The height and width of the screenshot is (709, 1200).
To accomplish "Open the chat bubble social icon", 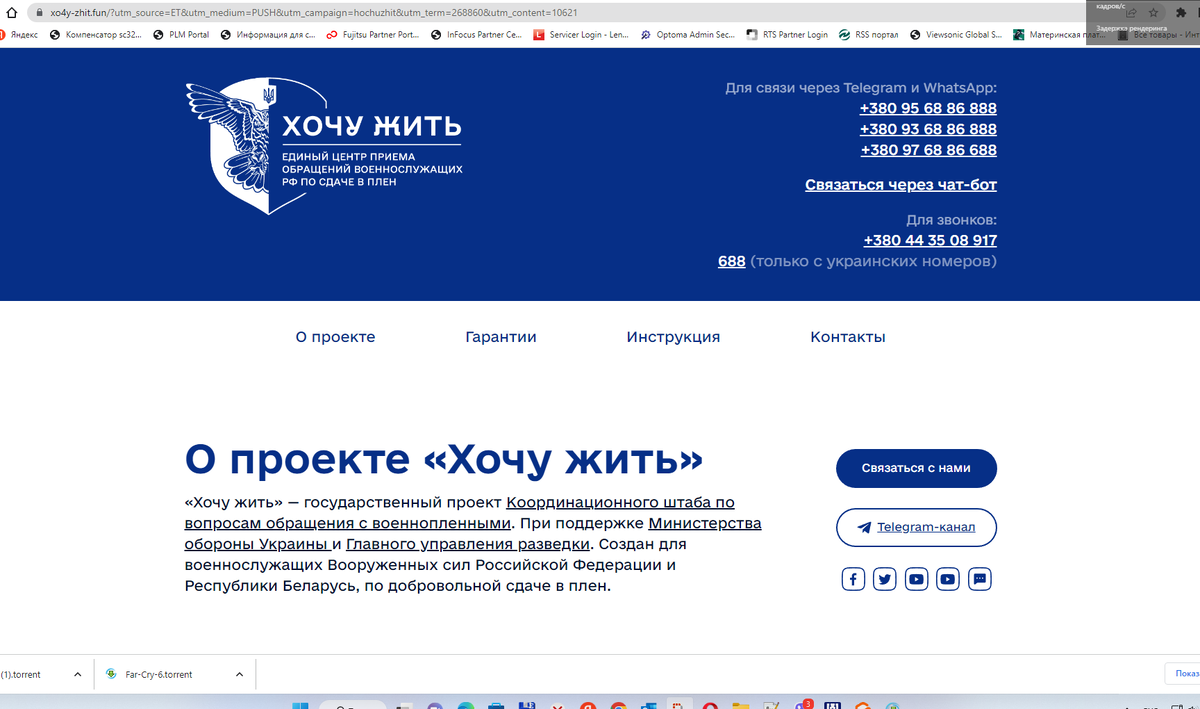I will [x=980, y=579].
